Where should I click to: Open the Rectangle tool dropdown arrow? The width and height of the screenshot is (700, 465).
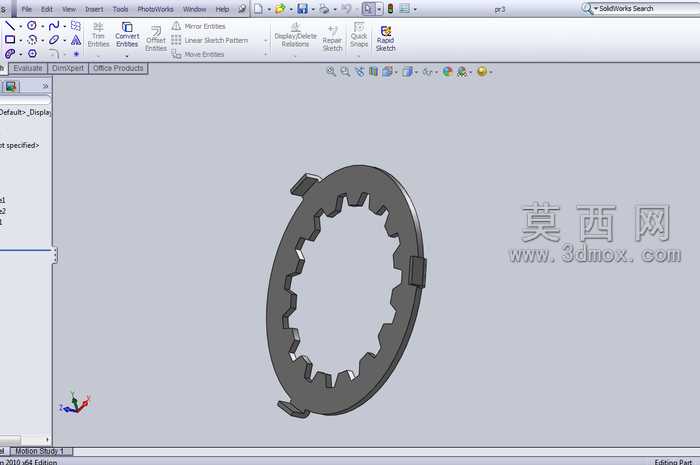coord(21,41)
